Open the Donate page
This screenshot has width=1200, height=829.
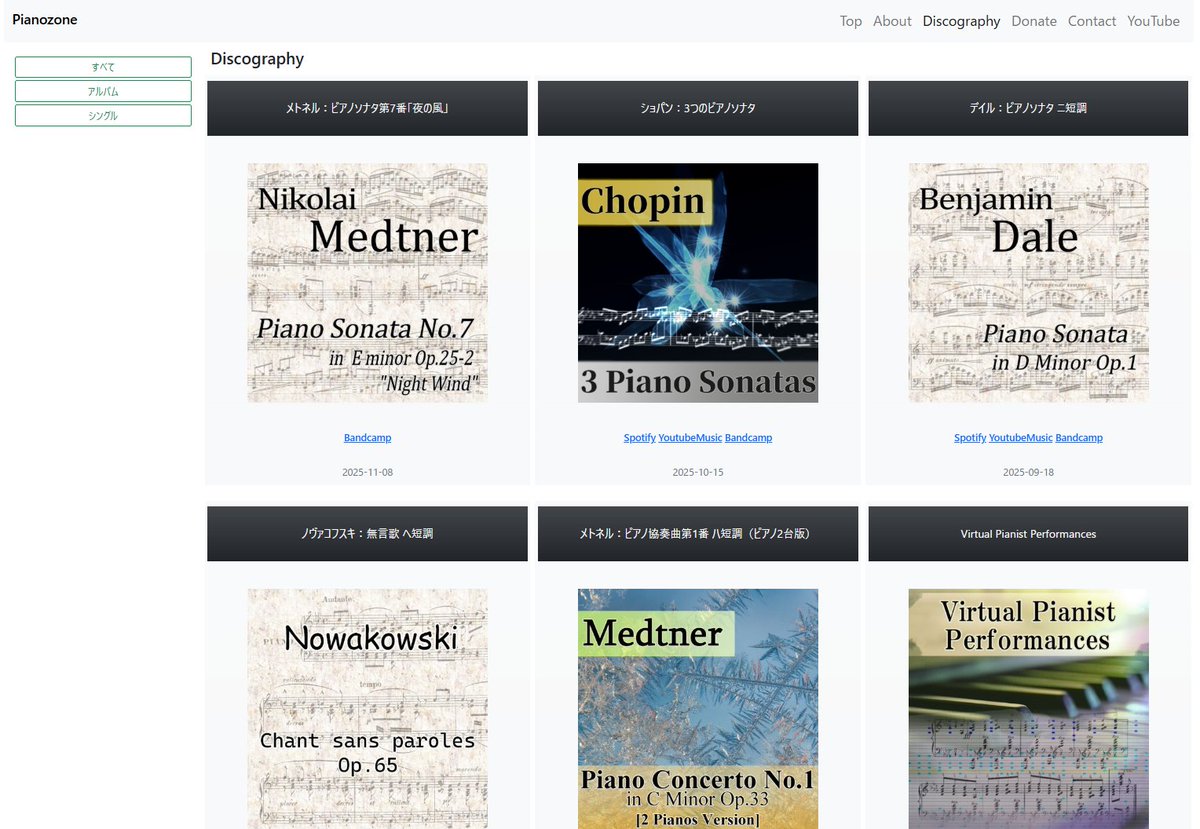coord(1034,21)
